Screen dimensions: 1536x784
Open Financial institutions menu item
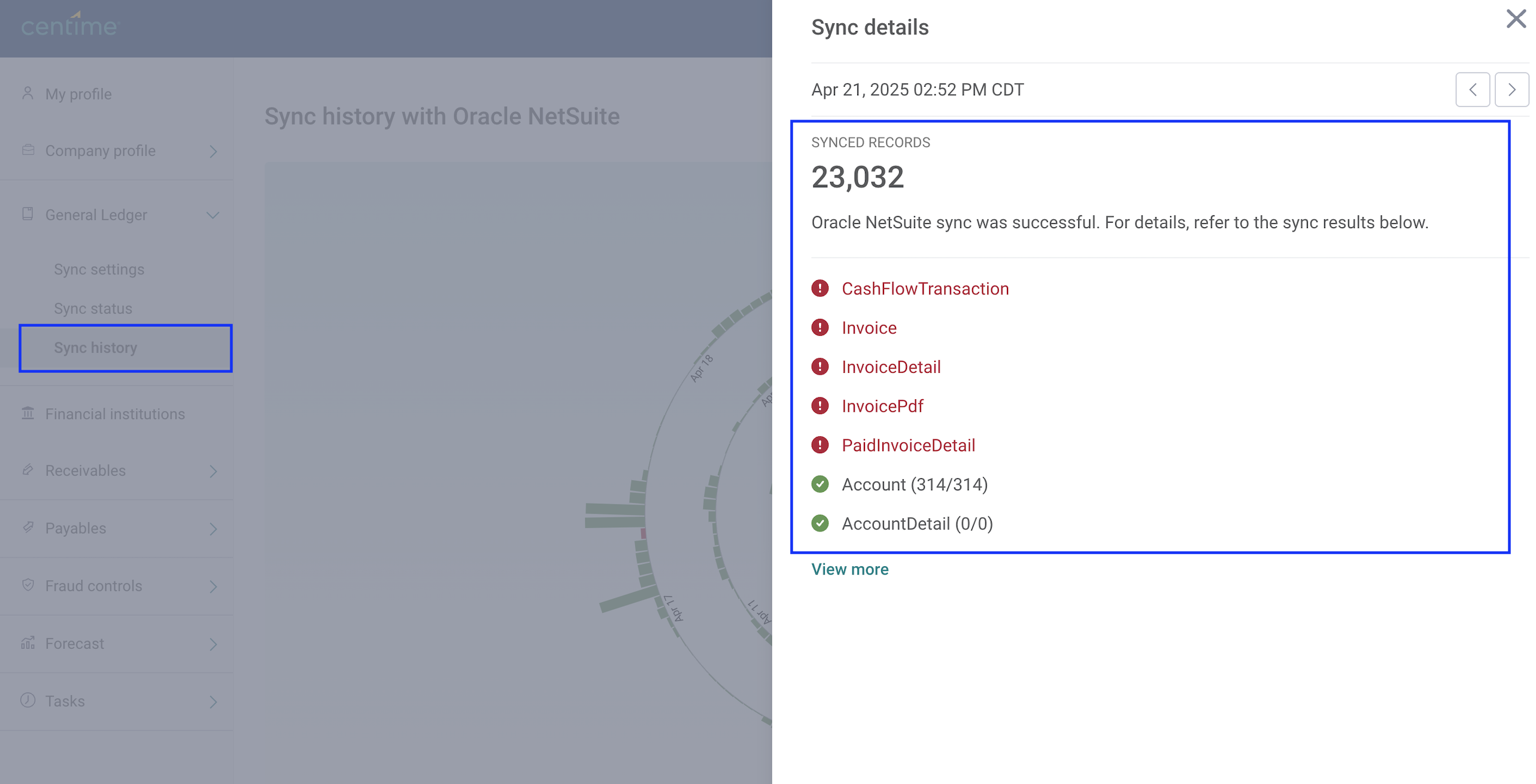[x=117, y=414]
